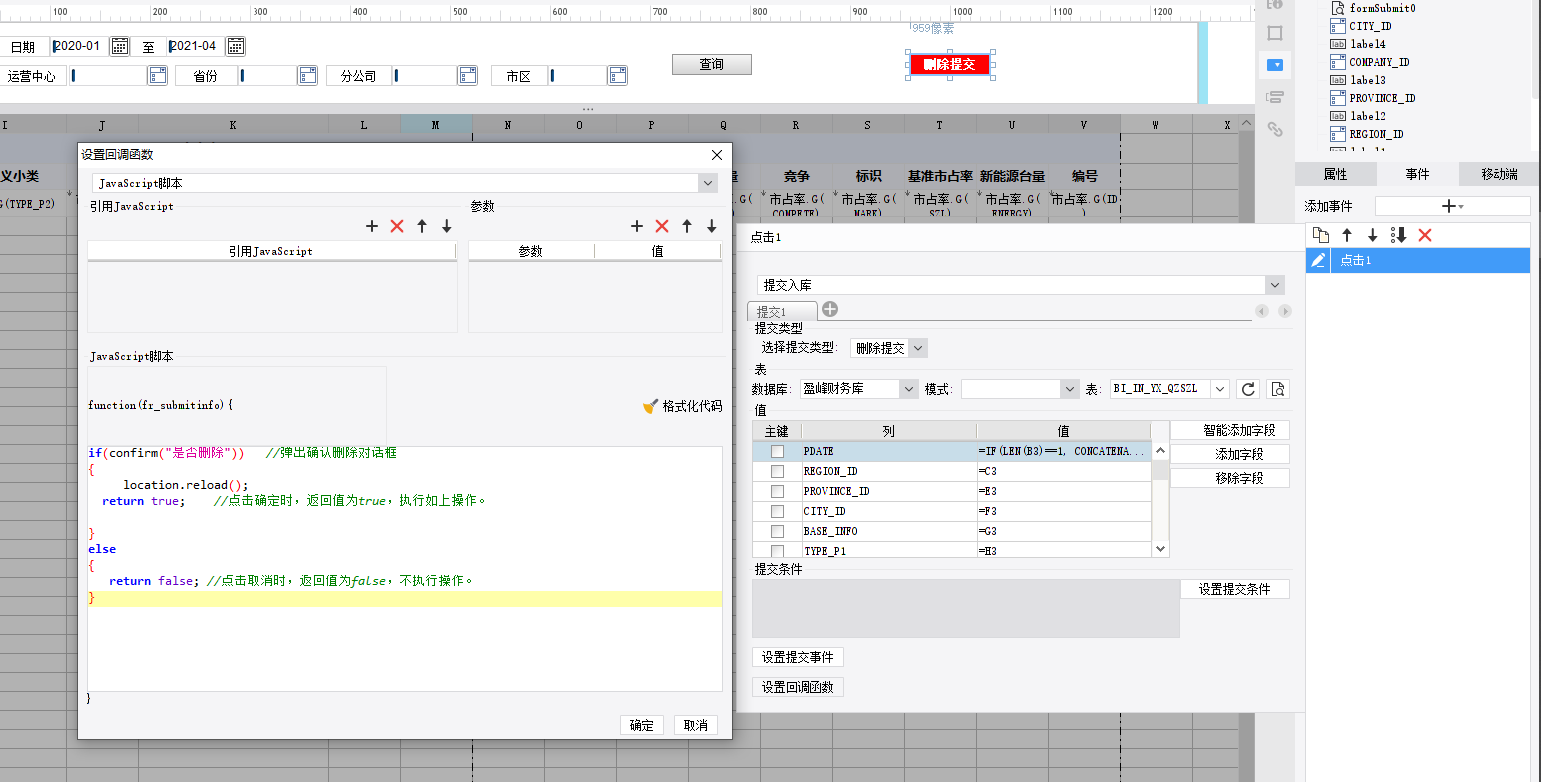Click the 移除字段 button

[x=1230, y=478]
